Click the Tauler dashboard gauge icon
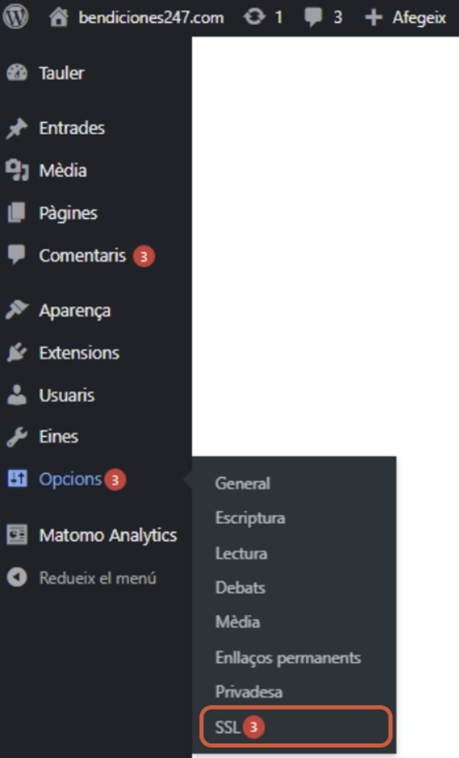This screenshot has height=758, width=459. (17, 73)
